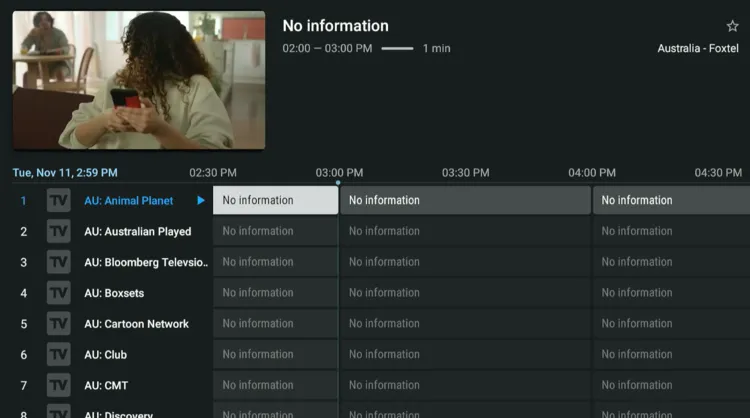This screenshot has width=750, height=418.
Task: Click TV logo icon for AU: Cartoon Network
Action: point(58,324)
